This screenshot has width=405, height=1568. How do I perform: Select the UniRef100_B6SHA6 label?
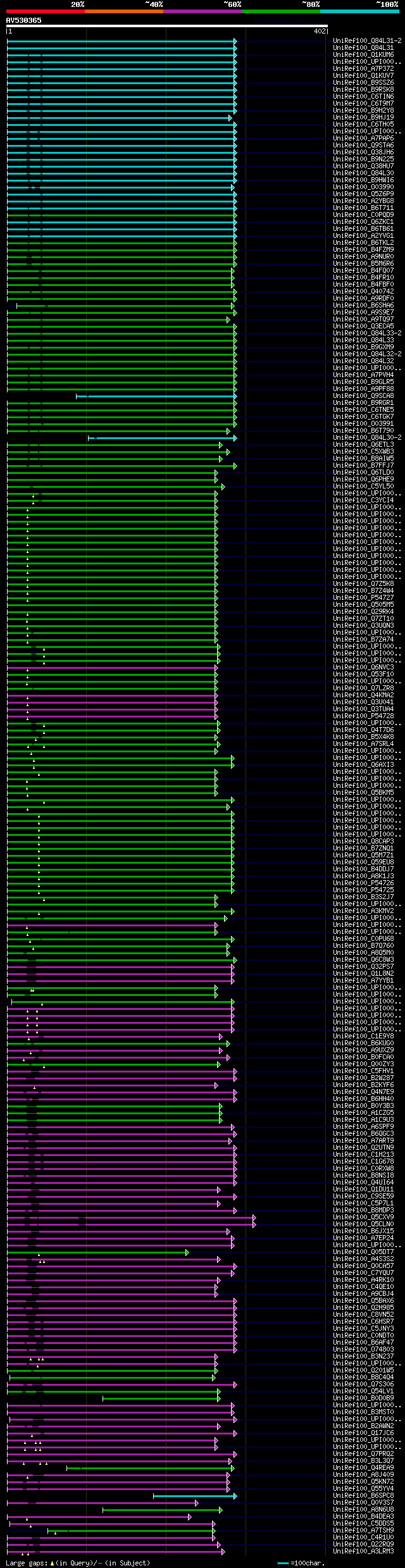tap(363, 305)
